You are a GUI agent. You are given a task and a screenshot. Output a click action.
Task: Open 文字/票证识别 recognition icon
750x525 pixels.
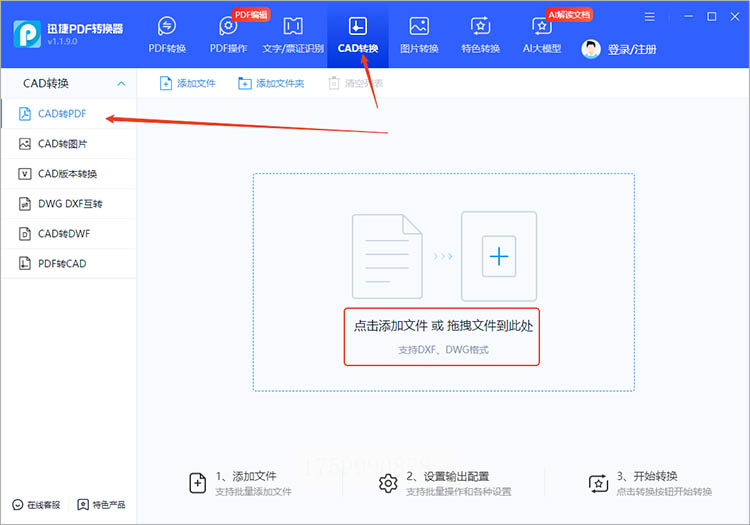click(x=293, y=26)
